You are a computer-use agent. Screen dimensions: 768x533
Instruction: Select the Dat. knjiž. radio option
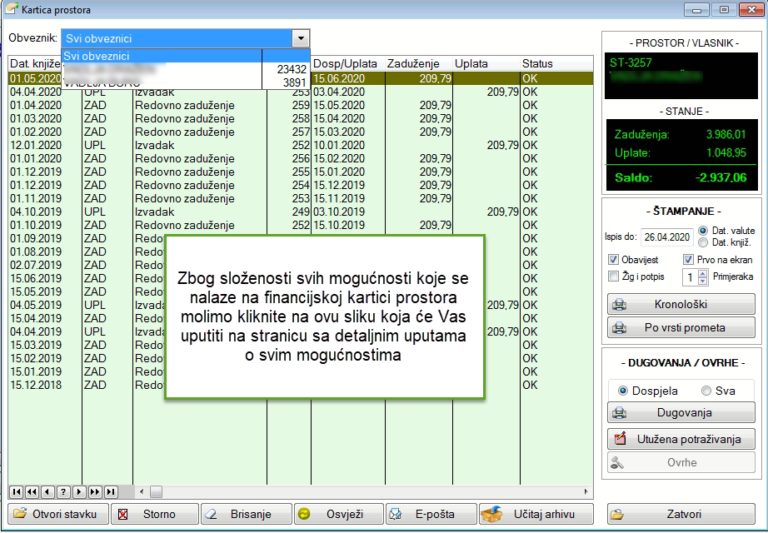tap(703, 242)
